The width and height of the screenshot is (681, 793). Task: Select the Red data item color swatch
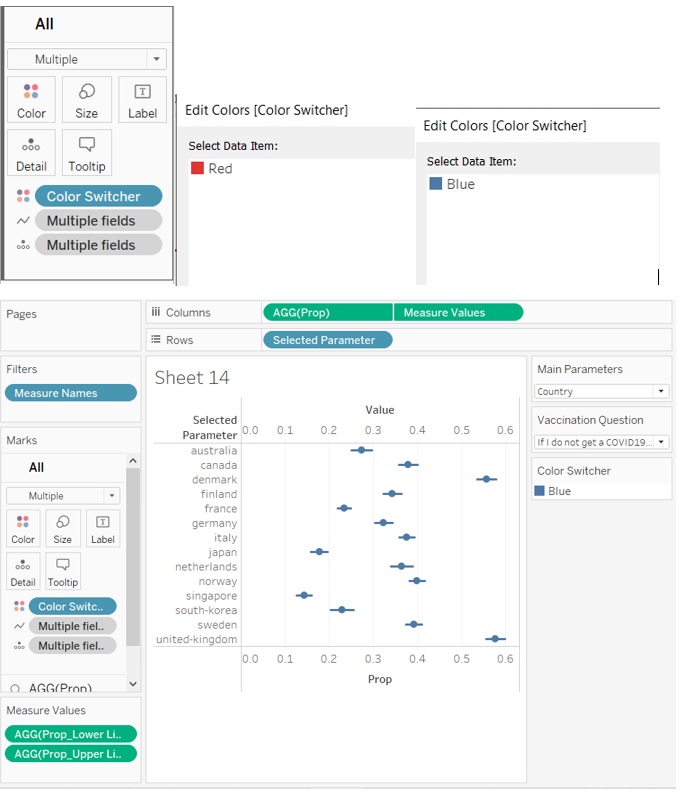[197, 168]
